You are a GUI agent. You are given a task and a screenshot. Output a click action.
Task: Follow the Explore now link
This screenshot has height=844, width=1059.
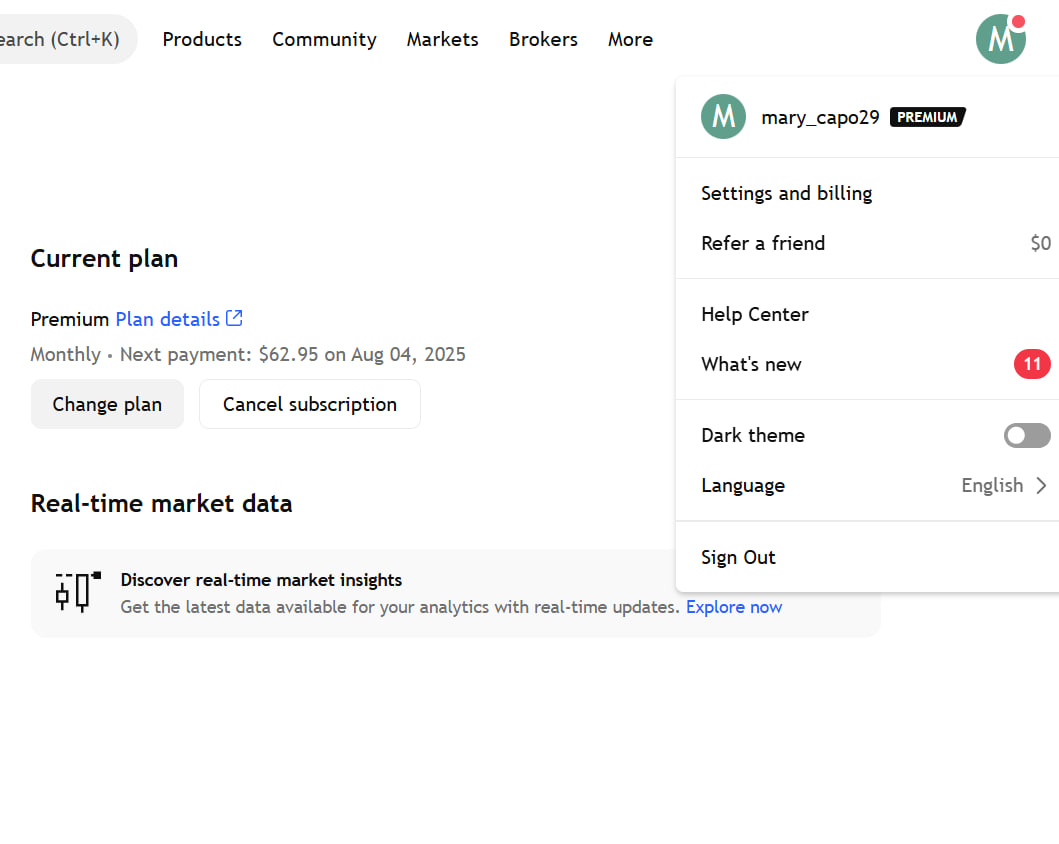point(734,607)
